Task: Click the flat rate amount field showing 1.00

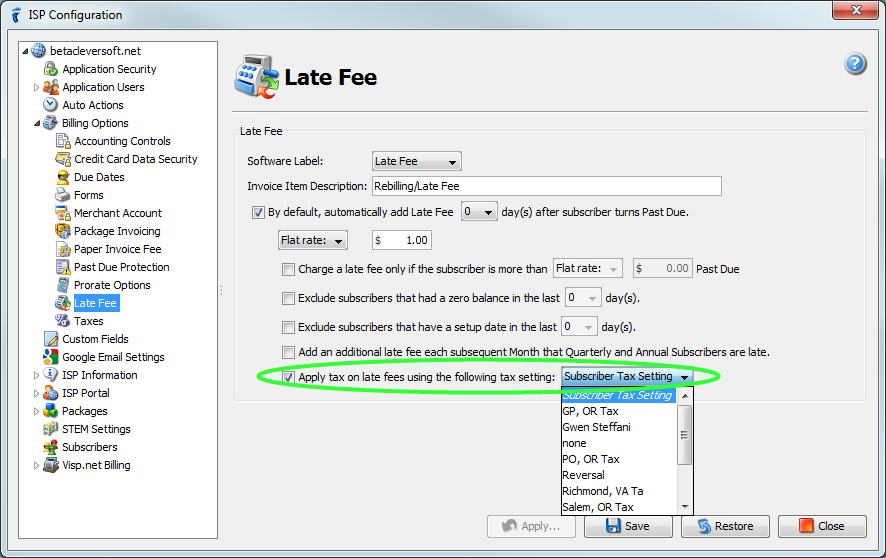Action: tap(402, 240)
